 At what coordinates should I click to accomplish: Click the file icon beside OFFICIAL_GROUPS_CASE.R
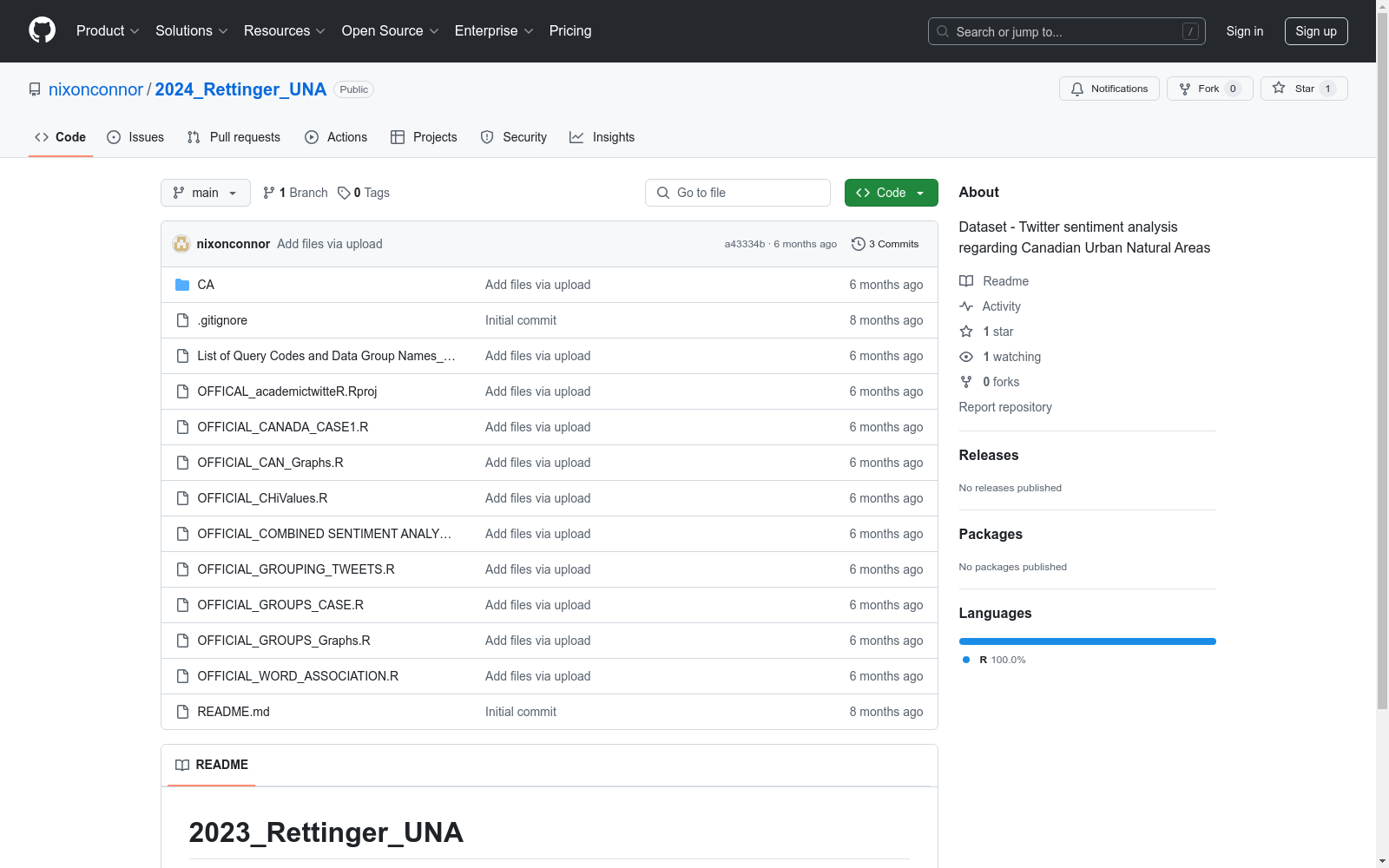182,605
